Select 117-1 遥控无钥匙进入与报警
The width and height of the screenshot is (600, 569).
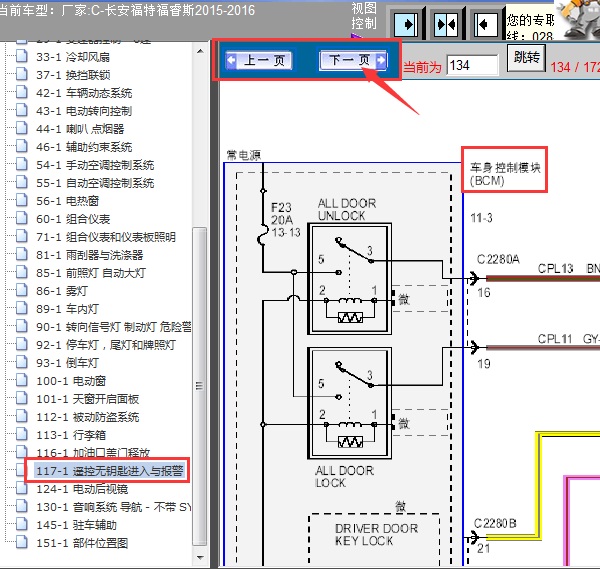click(110, 471)
